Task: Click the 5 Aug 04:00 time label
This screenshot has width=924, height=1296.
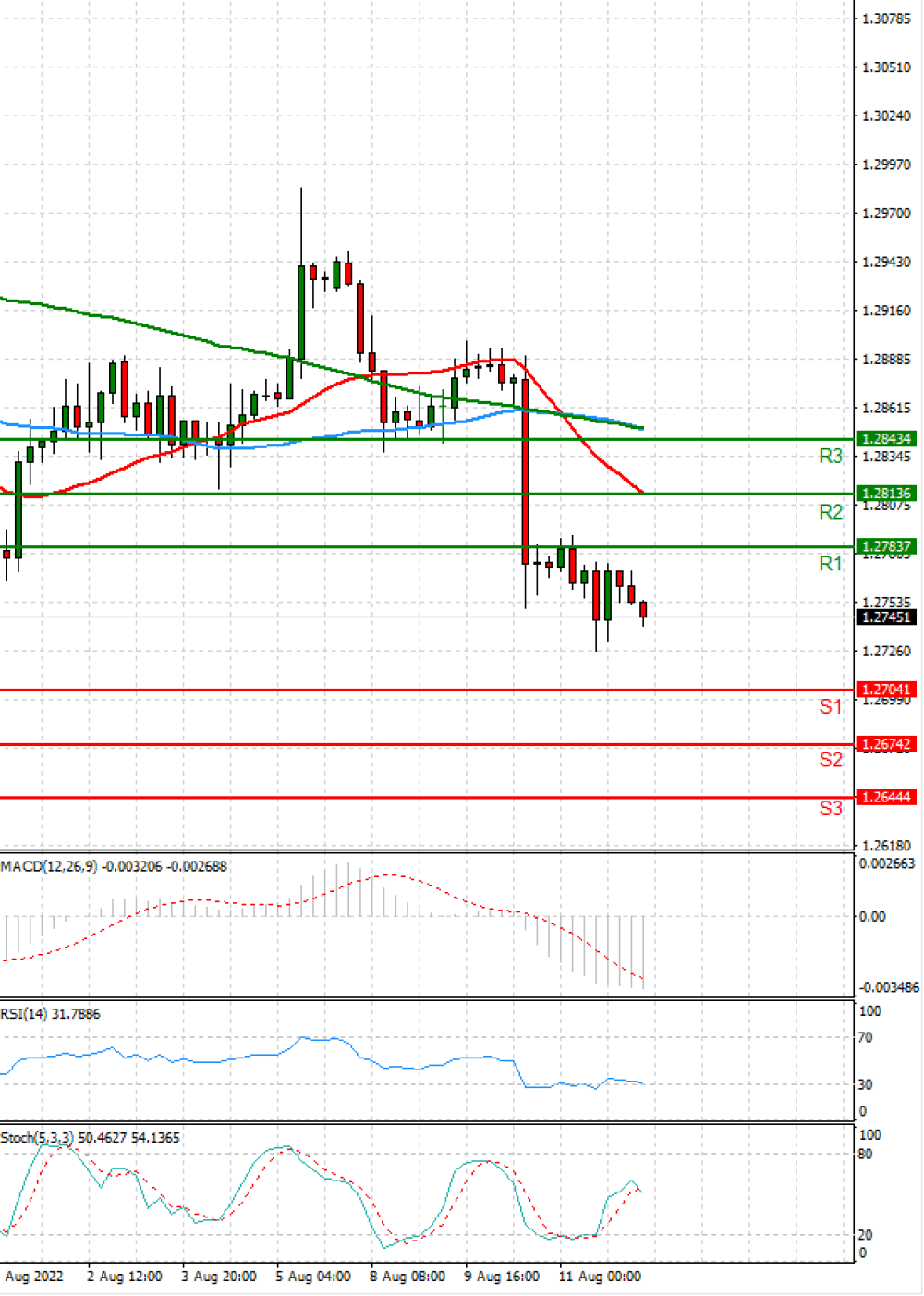Action: point(313,1277)
